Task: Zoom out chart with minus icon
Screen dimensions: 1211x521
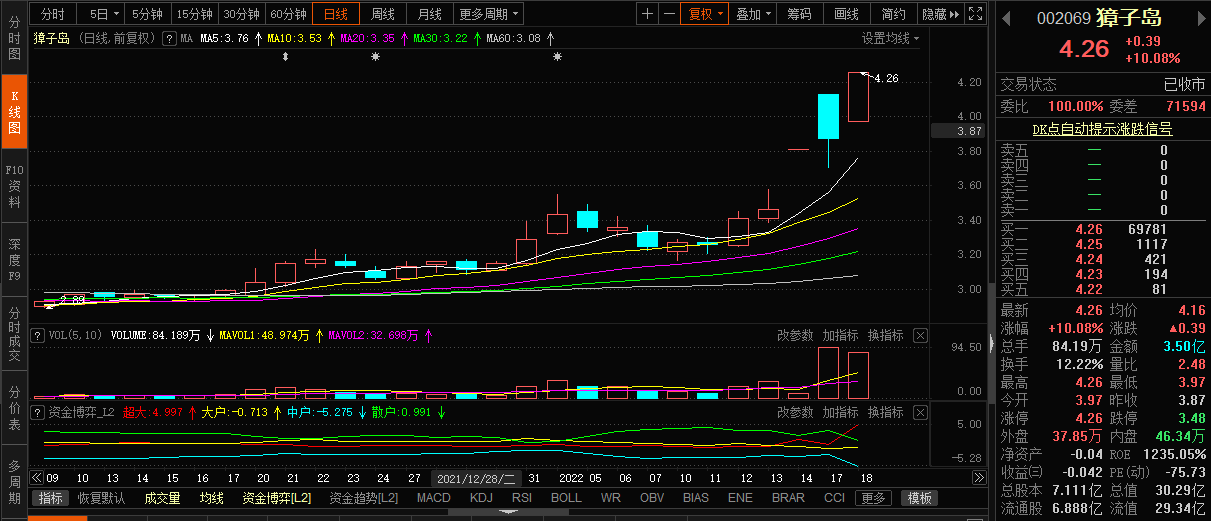Action: (667, 14)
